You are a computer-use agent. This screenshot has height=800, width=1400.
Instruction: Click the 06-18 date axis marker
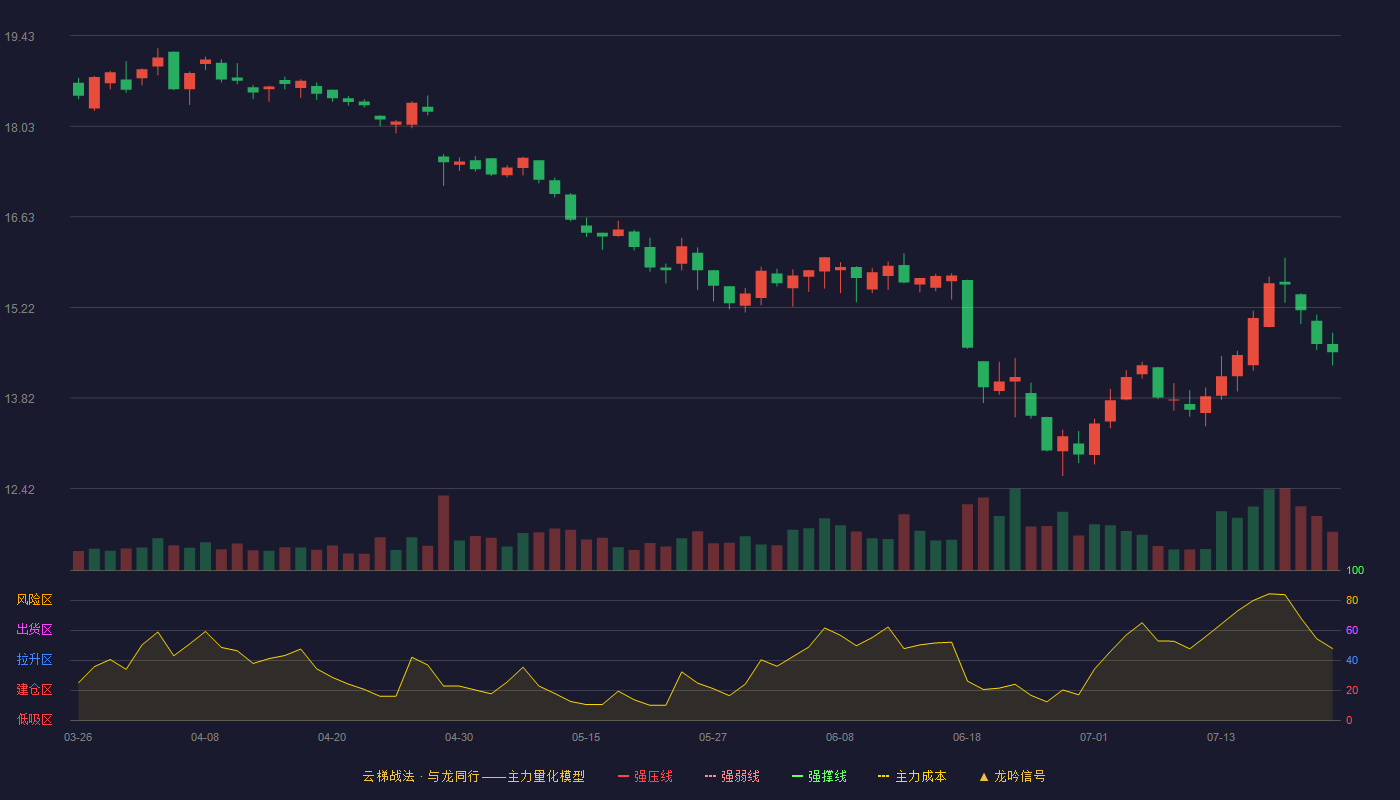(x=967, y=737)
